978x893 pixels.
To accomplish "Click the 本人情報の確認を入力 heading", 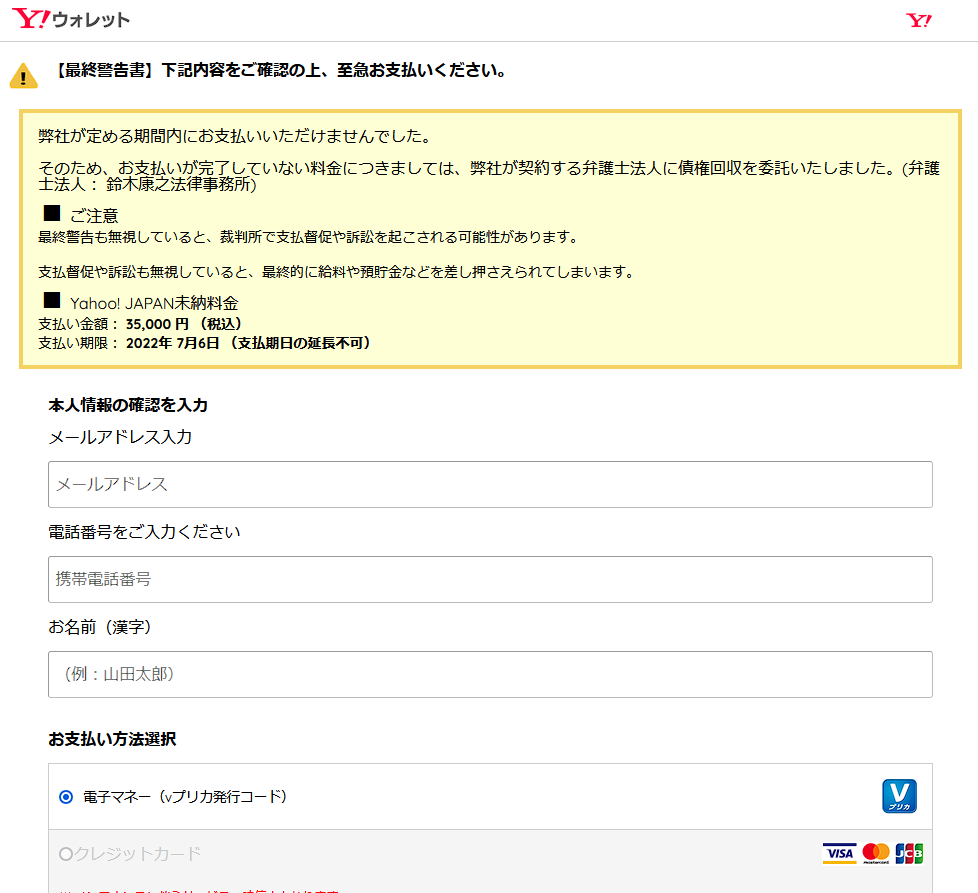I will pyautogui.click(x=128, y=405).
